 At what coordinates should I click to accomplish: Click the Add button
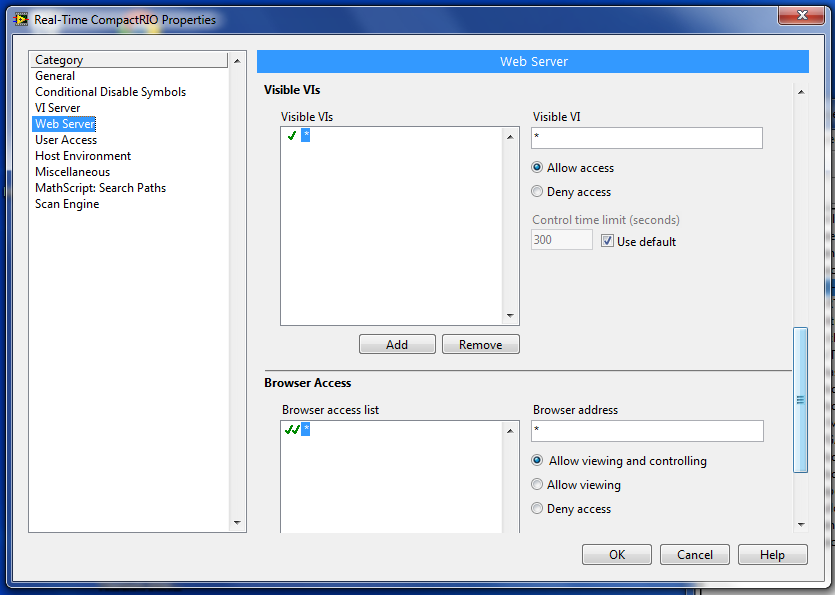pyautogui.click(x=397, y=344)
